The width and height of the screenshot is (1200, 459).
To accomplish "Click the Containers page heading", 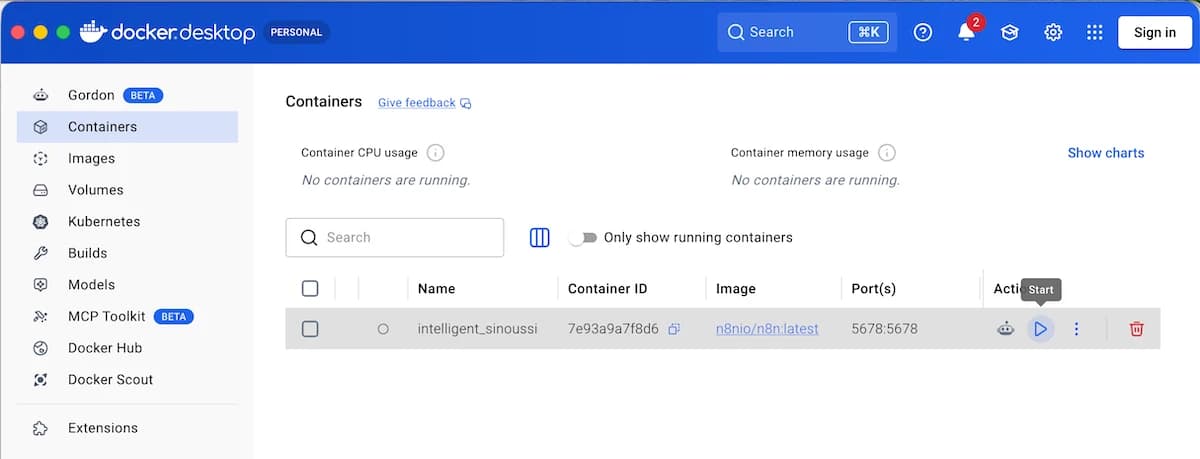I will pos(324,101).
